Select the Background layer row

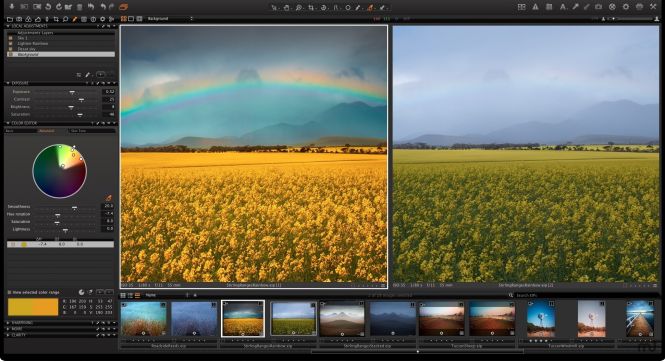(61, 54)
